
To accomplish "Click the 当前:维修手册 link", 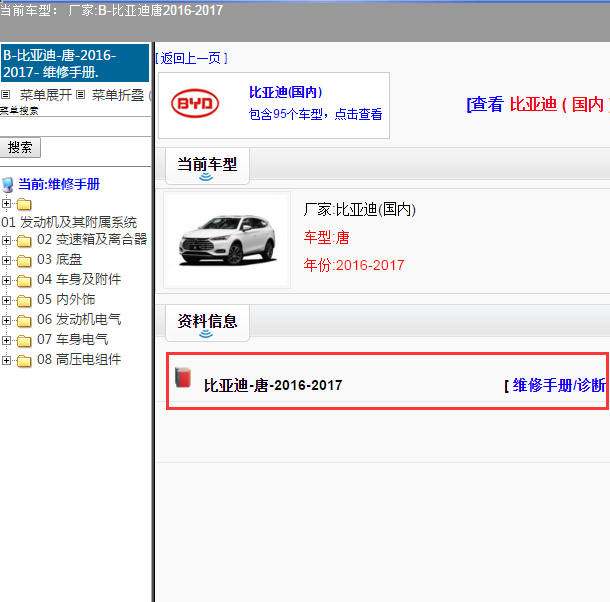I will [59, 184].
